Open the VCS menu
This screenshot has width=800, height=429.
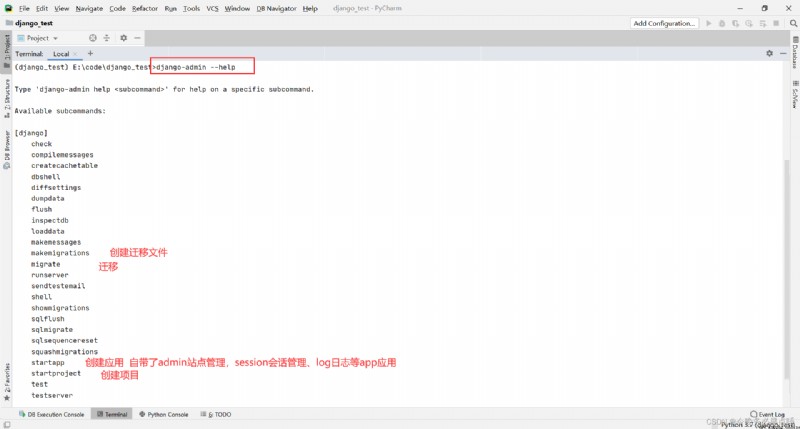click(212, 9)
